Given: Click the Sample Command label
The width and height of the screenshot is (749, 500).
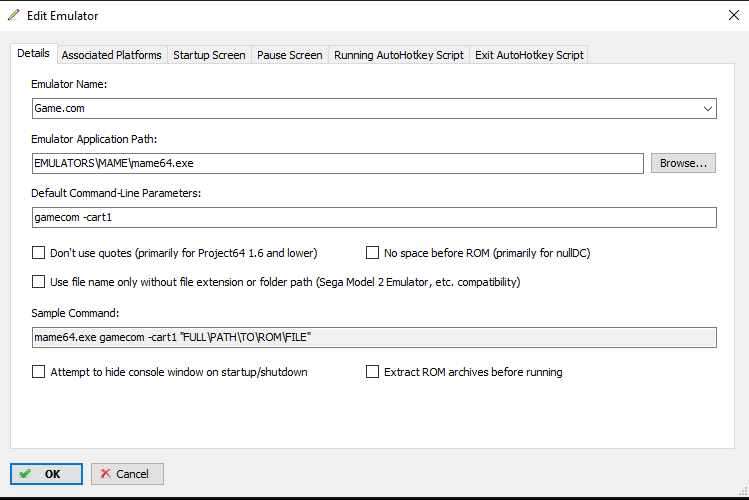Looking at the screenshot, I should click(x=75, y=313).
